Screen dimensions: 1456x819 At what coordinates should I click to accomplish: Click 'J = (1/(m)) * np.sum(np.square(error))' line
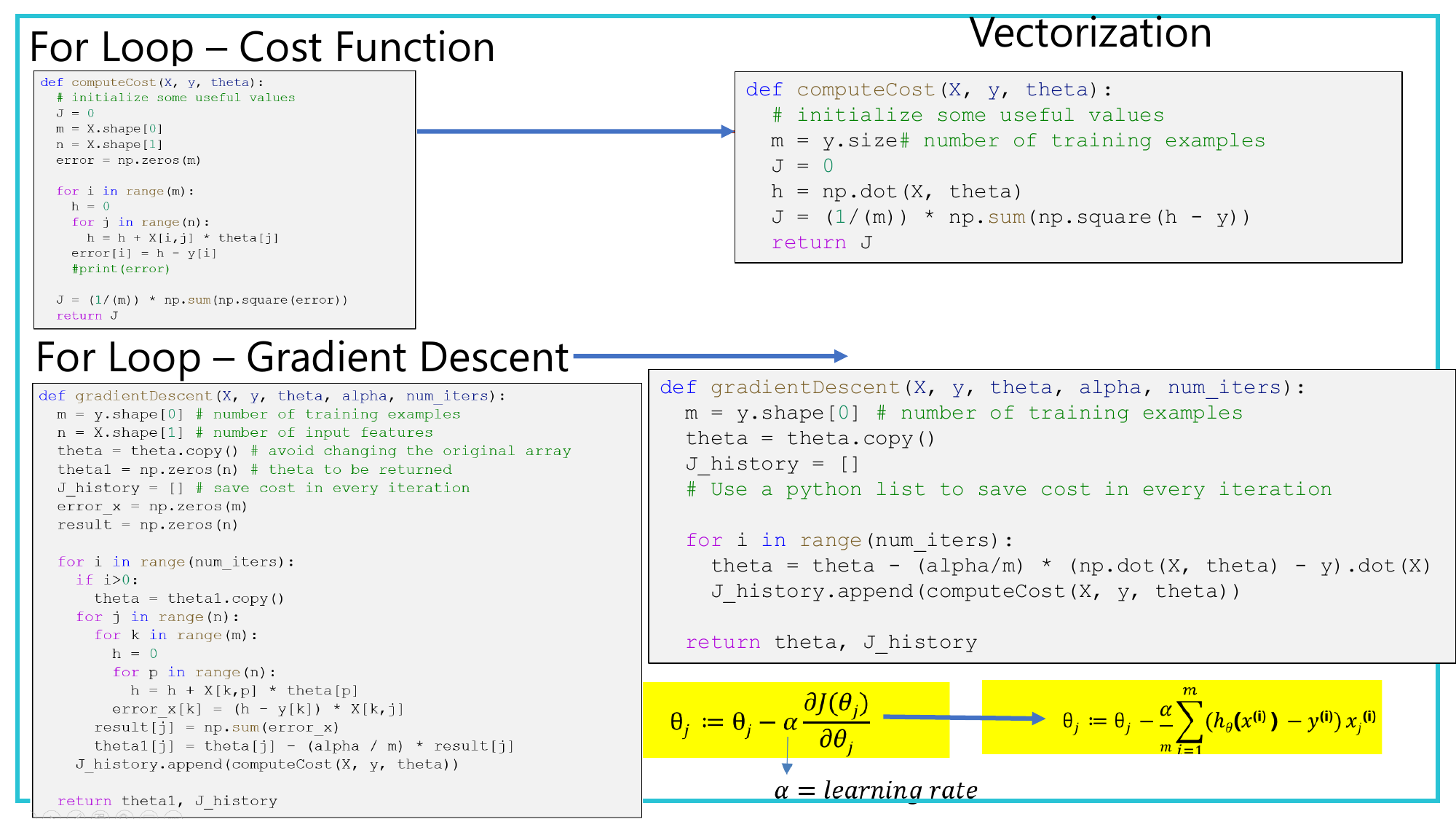[202, 300]
